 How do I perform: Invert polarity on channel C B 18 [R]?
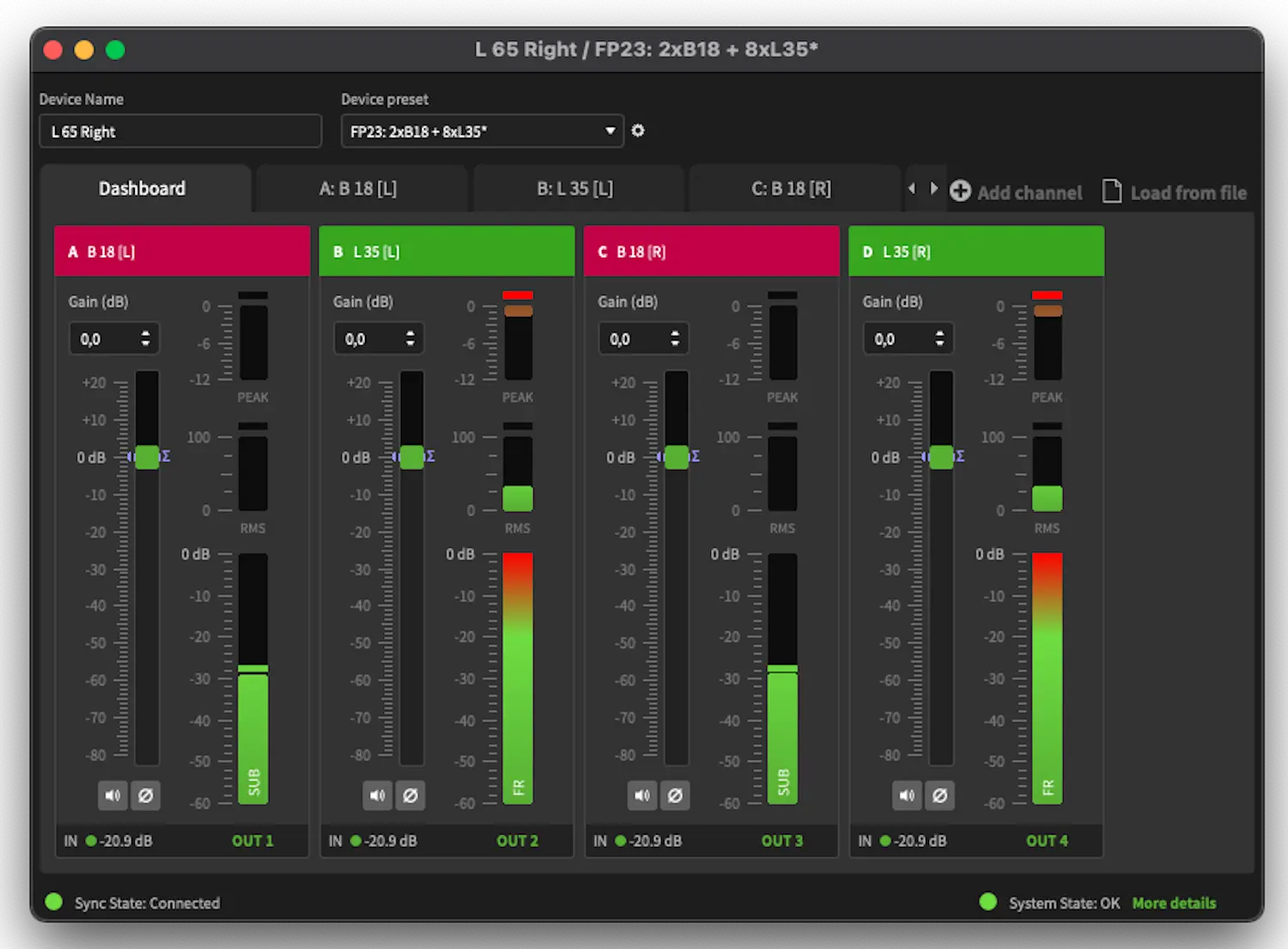pos(676,795)
